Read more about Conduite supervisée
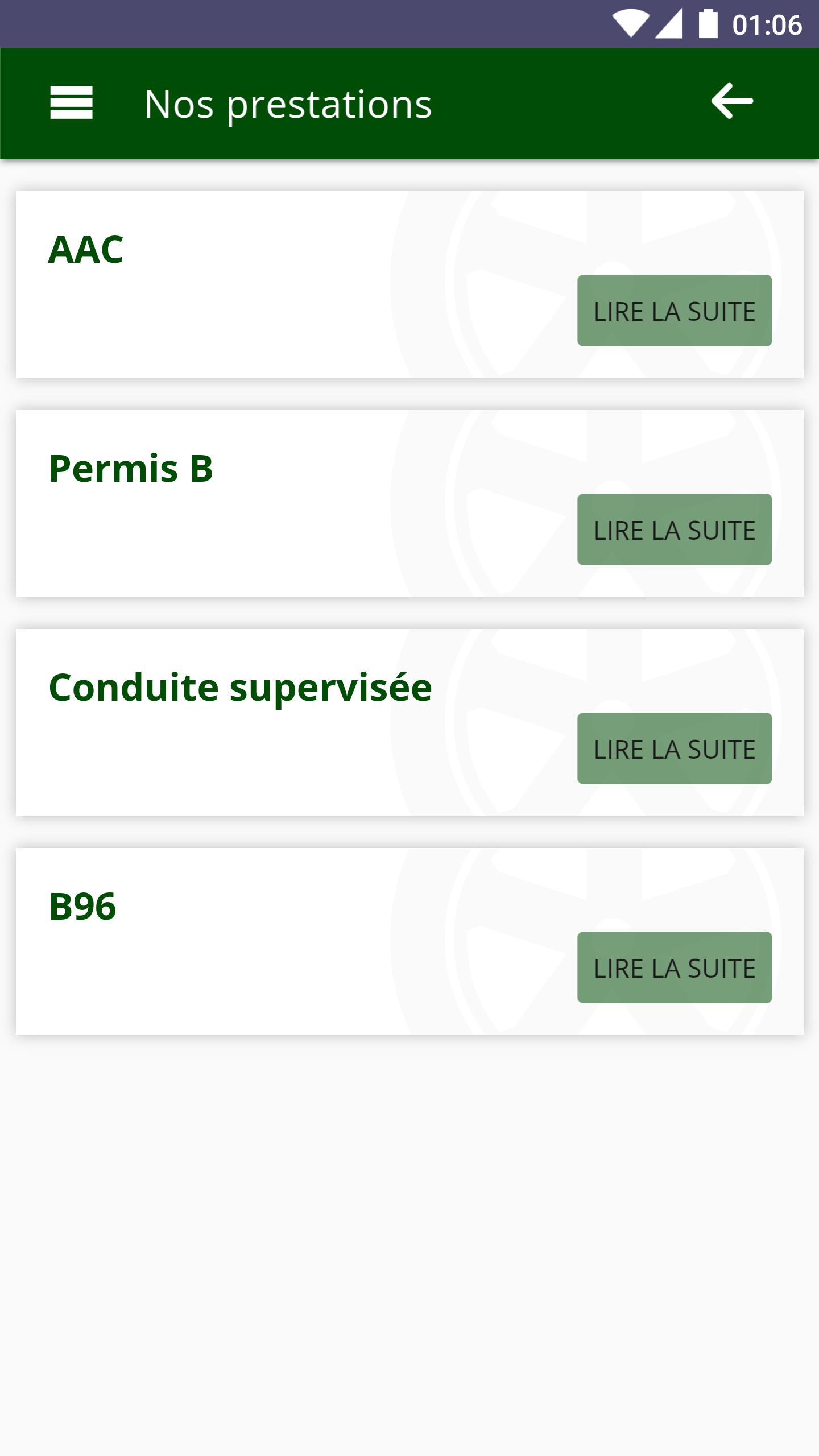This screenshot has width=819, height=1456. click(x=674, y=748)
